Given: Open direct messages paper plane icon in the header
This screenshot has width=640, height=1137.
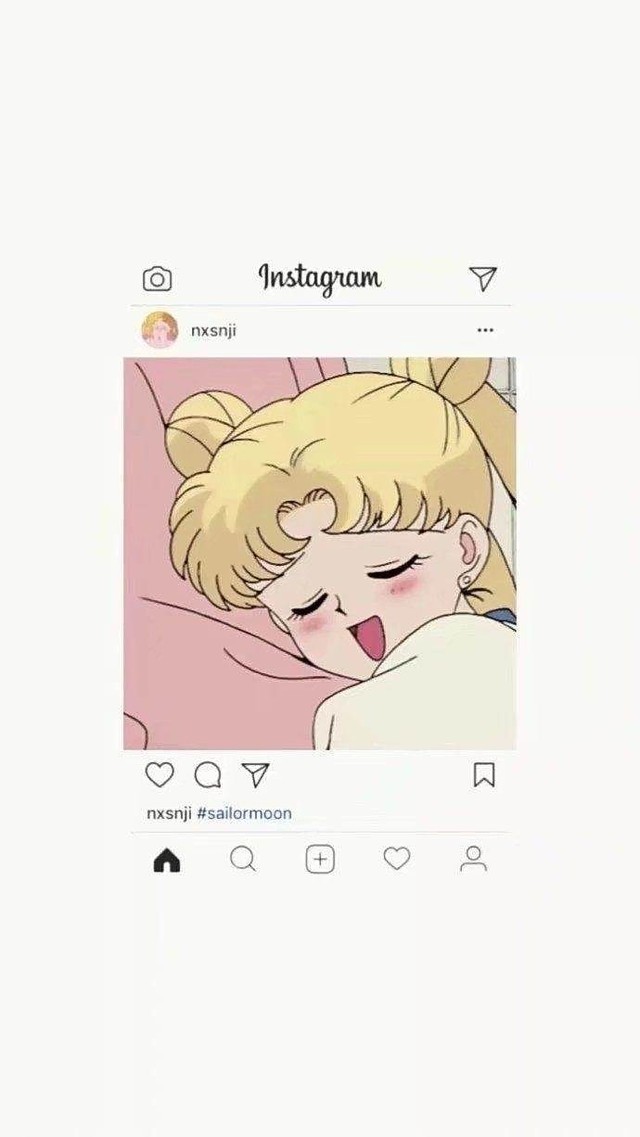Looking at the screenshot, I should pyautogui.click(x=483, y=278).
